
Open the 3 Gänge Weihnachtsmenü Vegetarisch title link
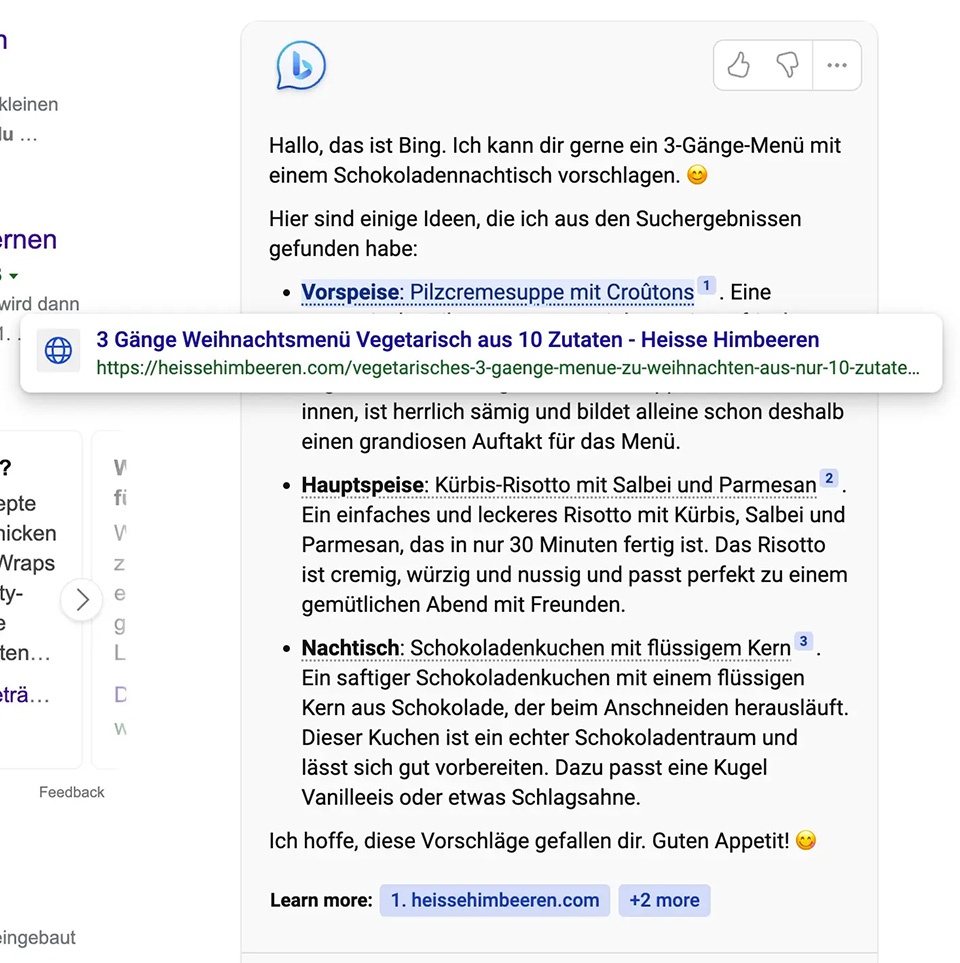coord(458,340)
